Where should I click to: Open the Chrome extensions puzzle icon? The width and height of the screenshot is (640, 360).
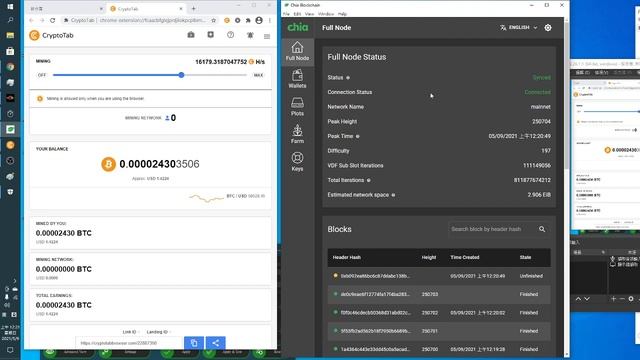coord(248,20)
